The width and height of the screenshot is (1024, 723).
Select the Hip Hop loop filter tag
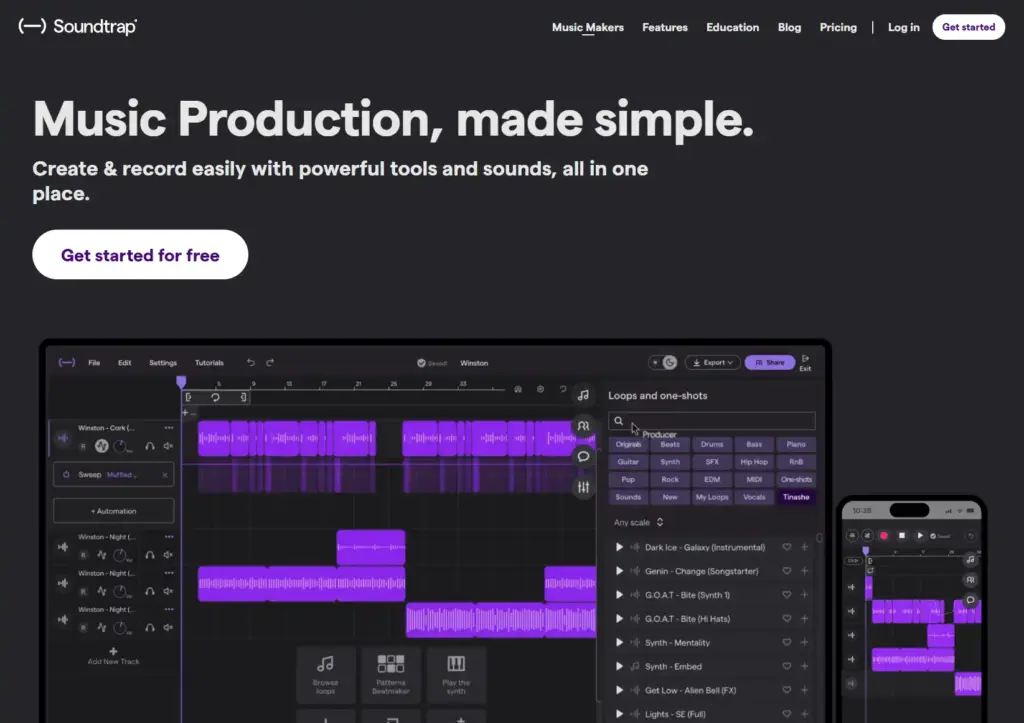[x=754, y=462]
